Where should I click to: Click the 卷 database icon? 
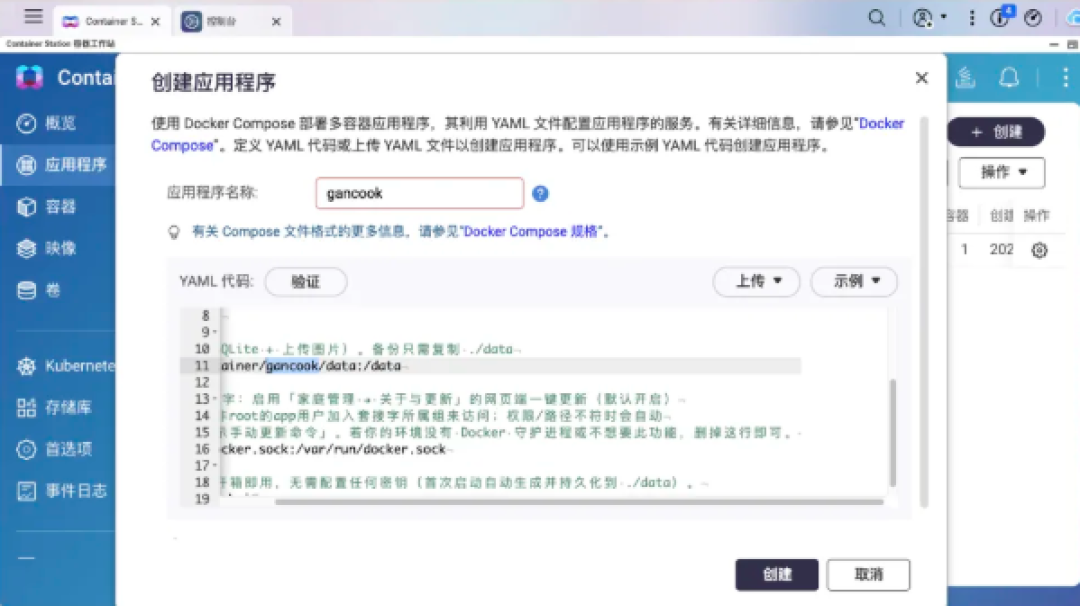(26, 291)
